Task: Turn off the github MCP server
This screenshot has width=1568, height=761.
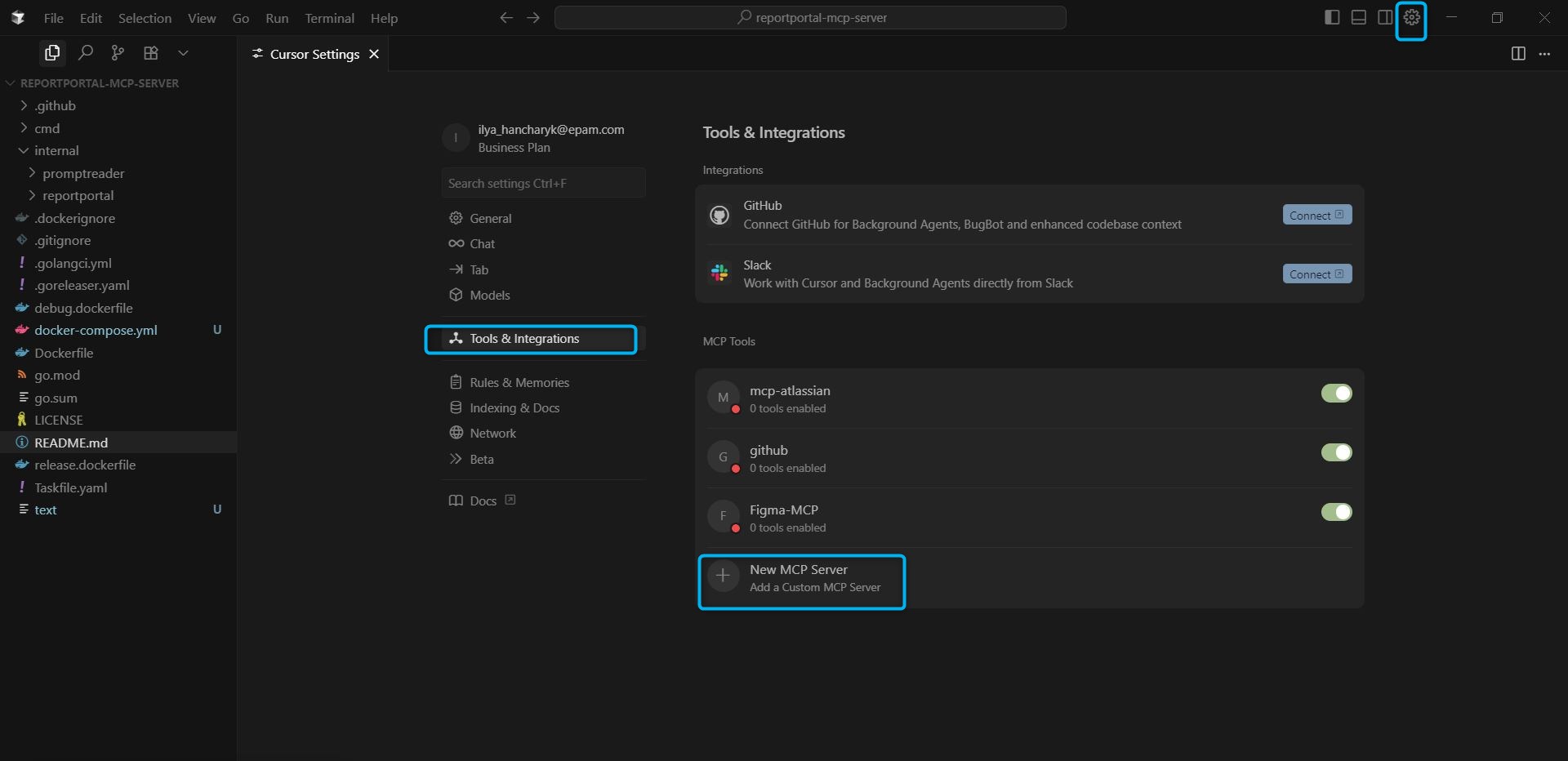Action: pyautogui.click(x=1336, y=453)
